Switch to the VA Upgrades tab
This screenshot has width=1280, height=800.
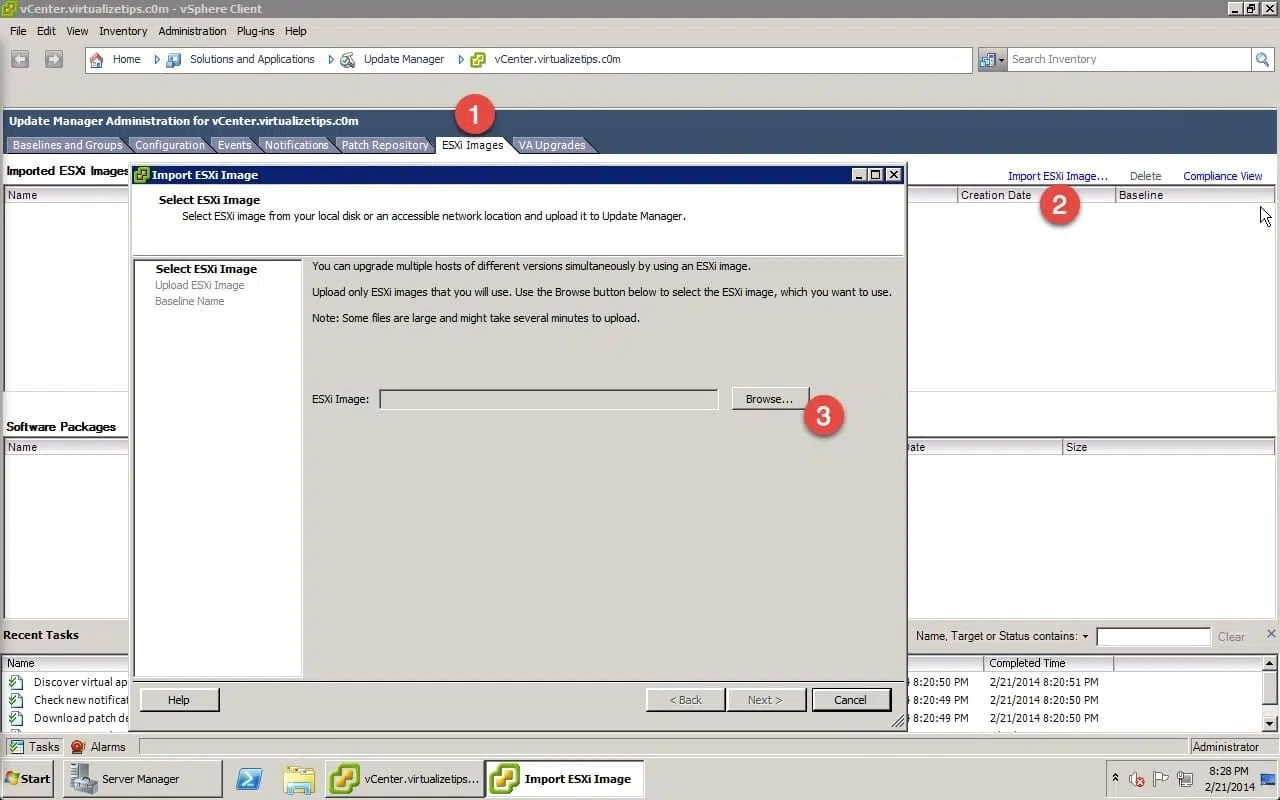pos(552,145)
